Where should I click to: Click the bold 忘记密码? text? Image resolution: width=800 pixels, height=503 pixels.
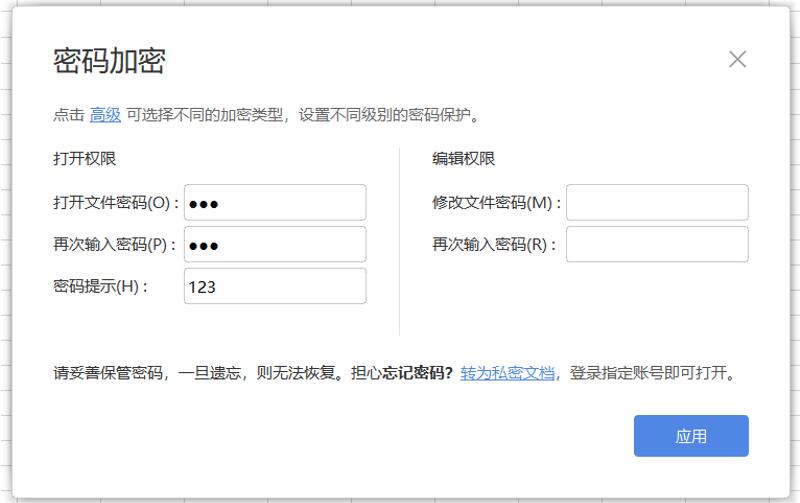tap(417, 374)
